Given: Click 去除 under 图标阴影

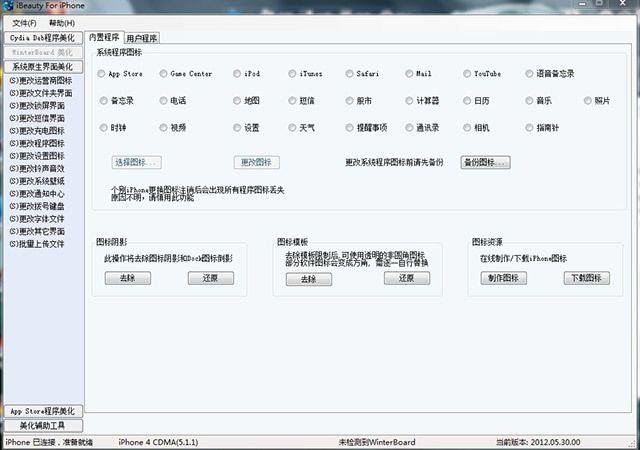Looking at the screenshot, I should point(128,278).
